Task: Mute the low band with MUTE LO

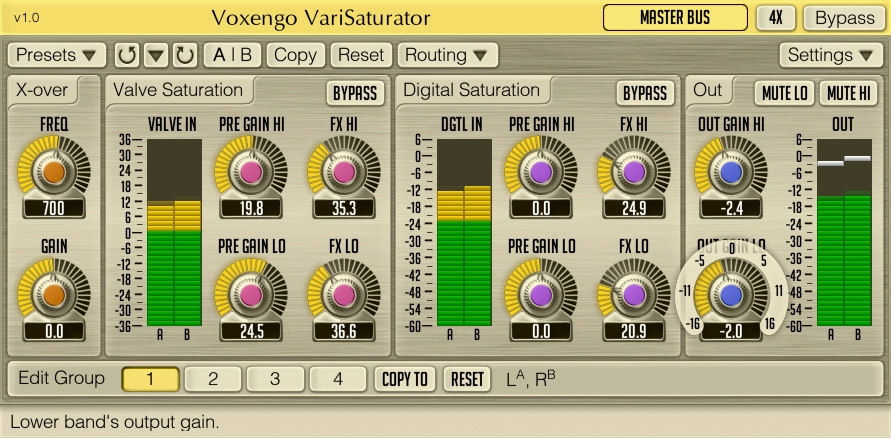Action: coord(785,94)
